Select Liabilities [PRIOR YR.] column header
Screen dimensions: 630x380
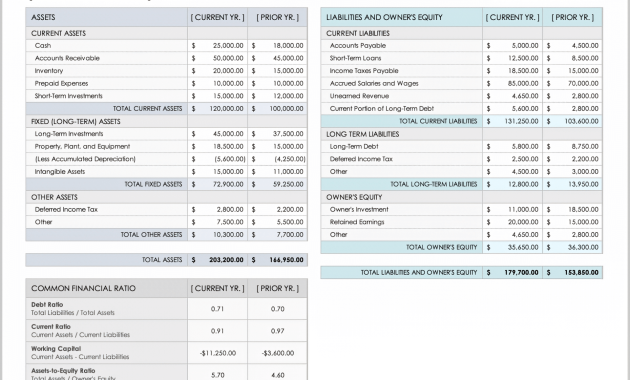573,17
